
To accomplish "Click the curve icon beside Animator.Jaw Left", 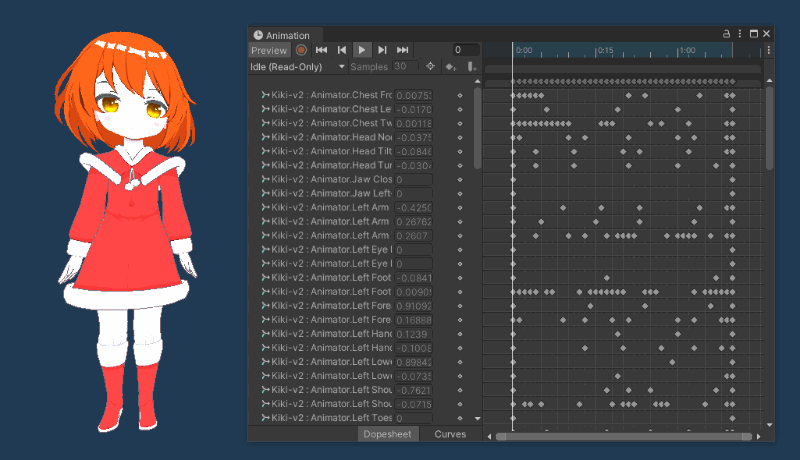I will [265, 193].
